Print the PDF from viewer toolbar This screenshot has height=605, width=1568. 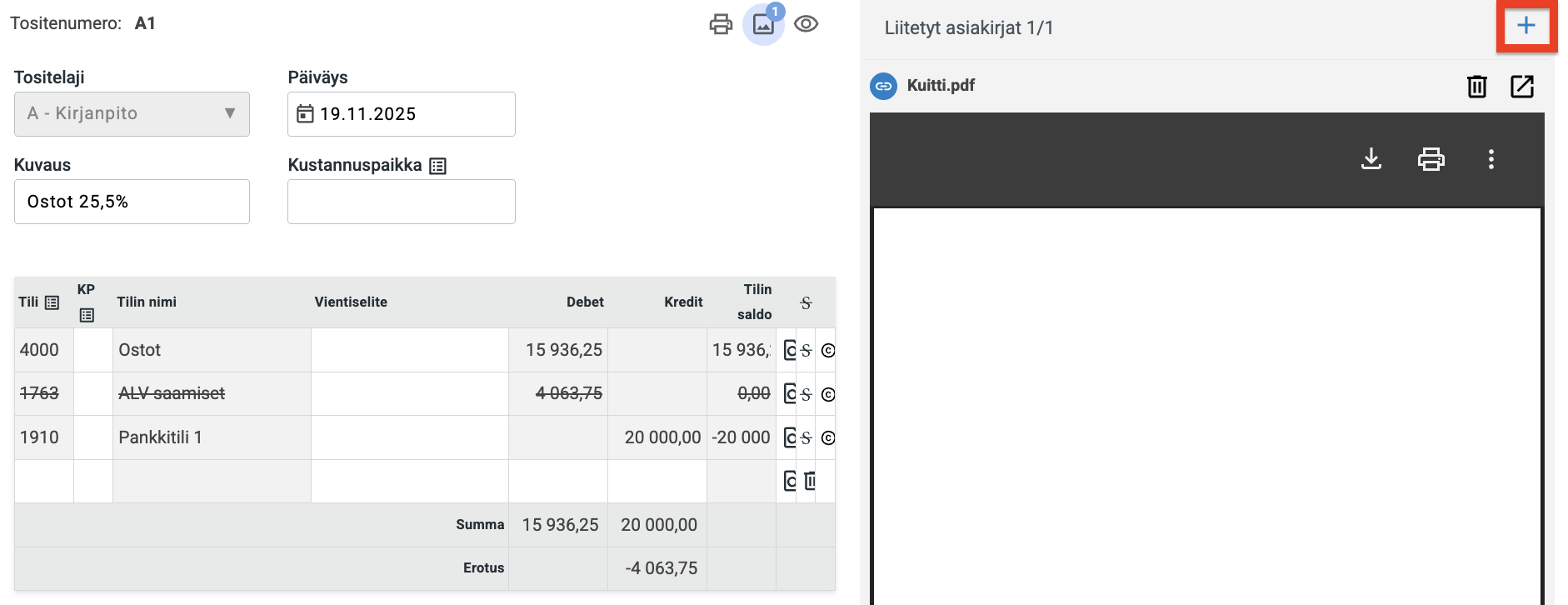(x=1431, y=158)
